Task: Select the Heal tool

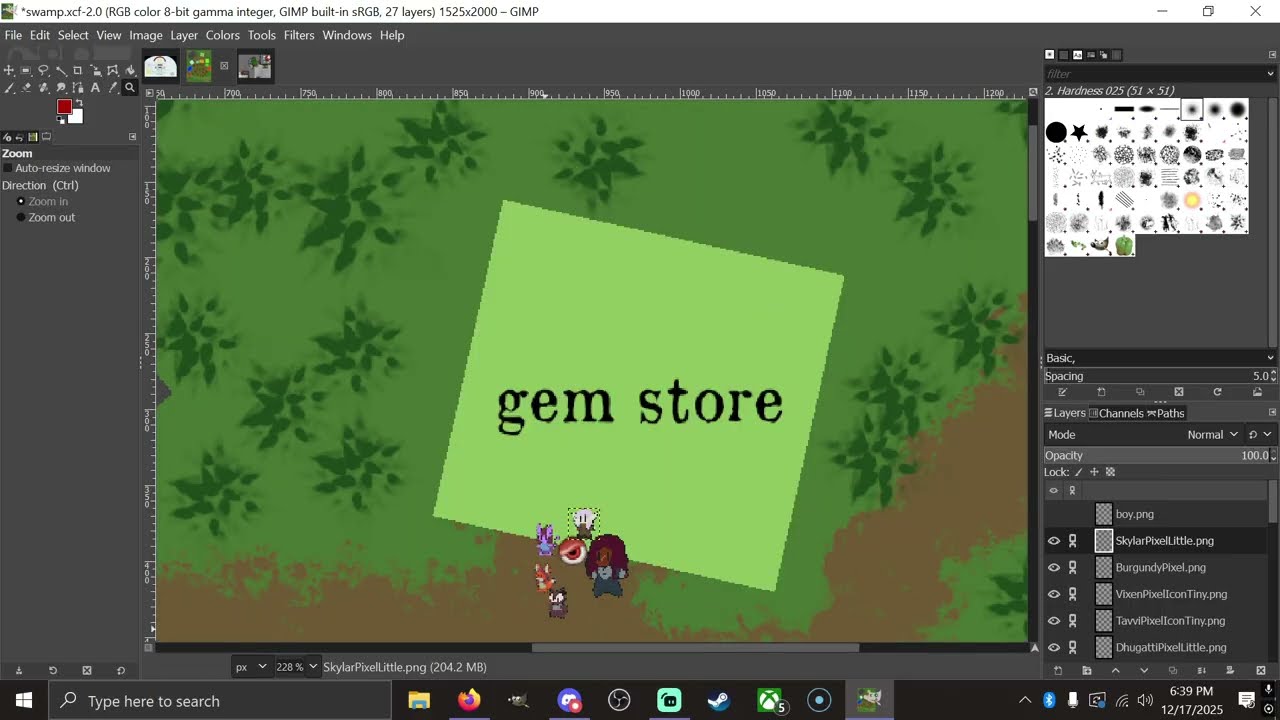Action: (43, 88)
